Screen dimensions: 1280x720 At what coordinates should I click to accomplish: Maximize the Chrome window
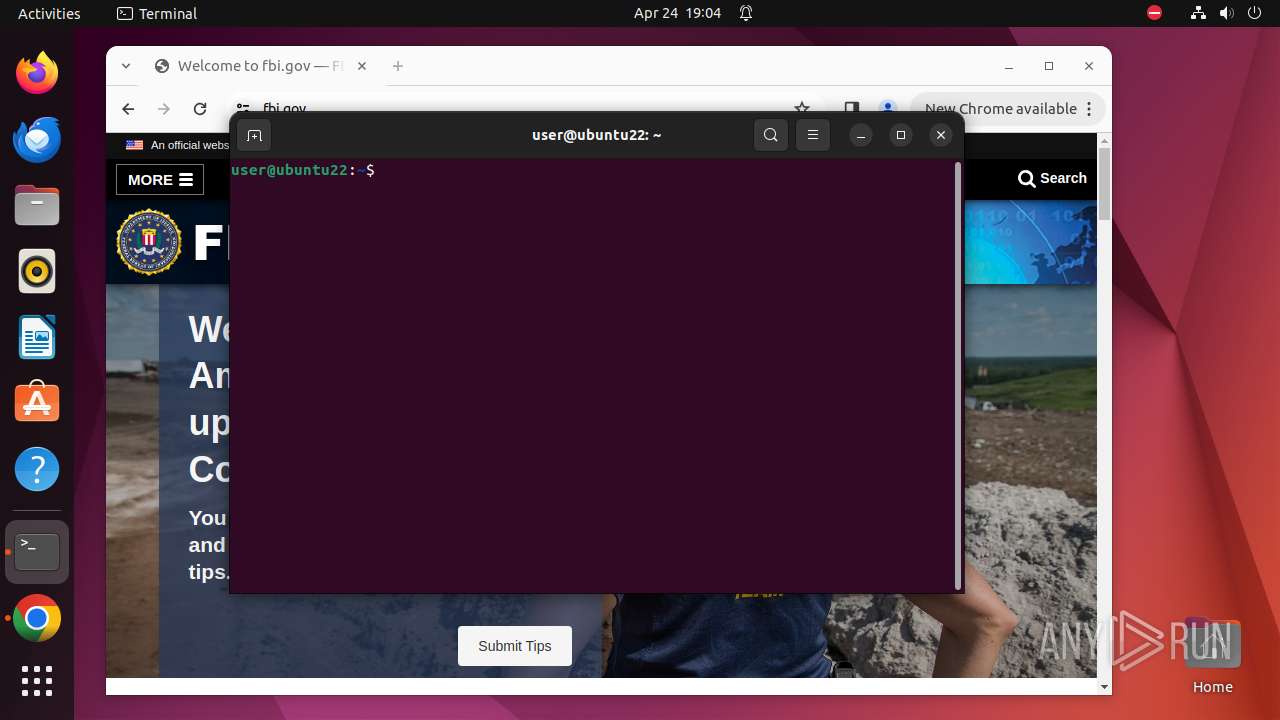[1049, 66]
